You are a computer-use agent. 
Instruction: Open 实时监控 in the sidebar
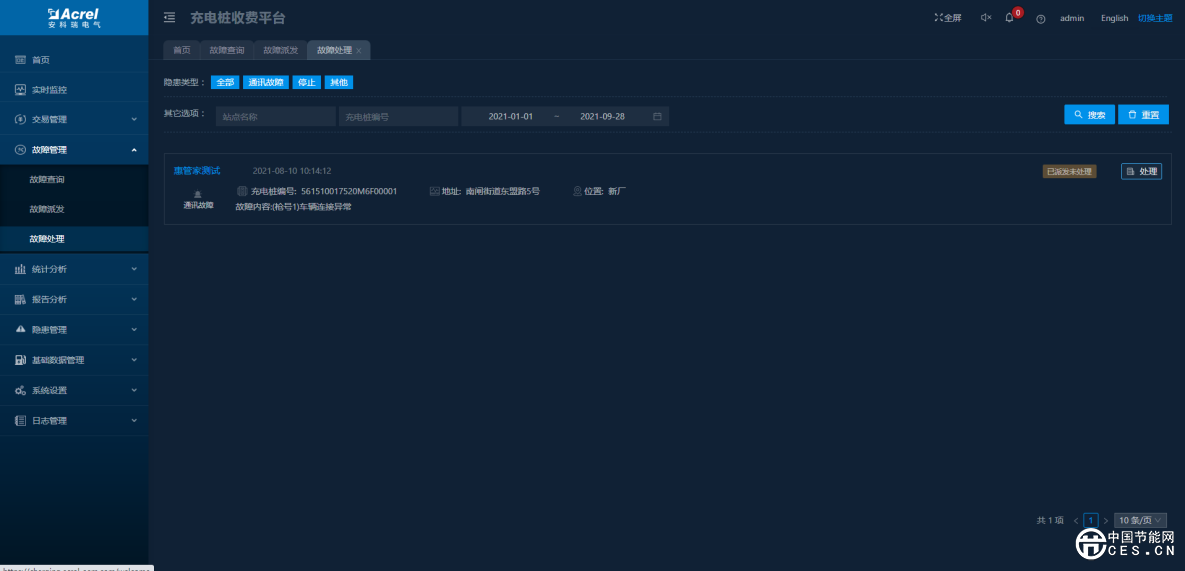[x=74, y=90]
